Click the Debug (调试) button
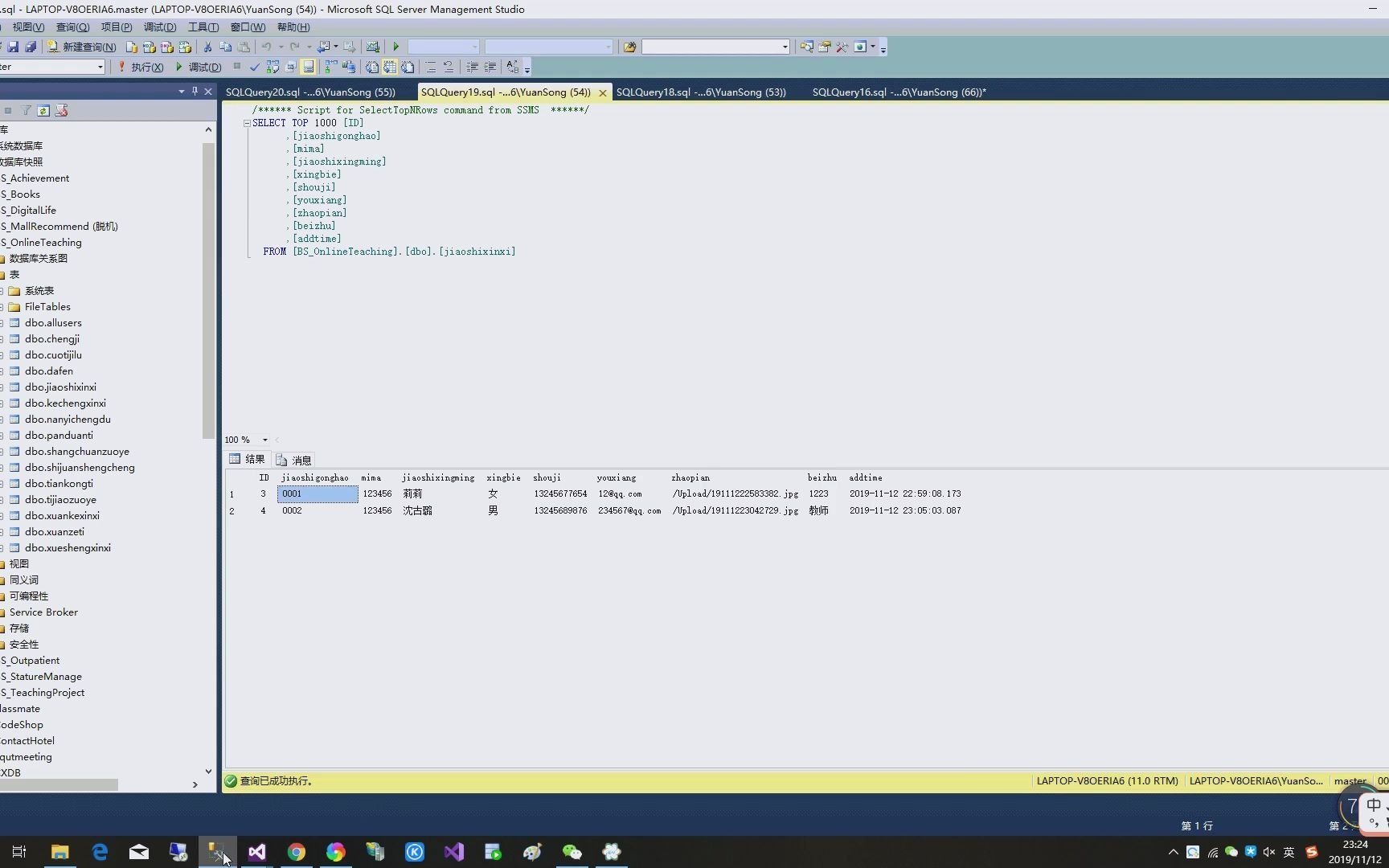Image resolution: width=1389 pixels, height=868 pixels. 199,67
